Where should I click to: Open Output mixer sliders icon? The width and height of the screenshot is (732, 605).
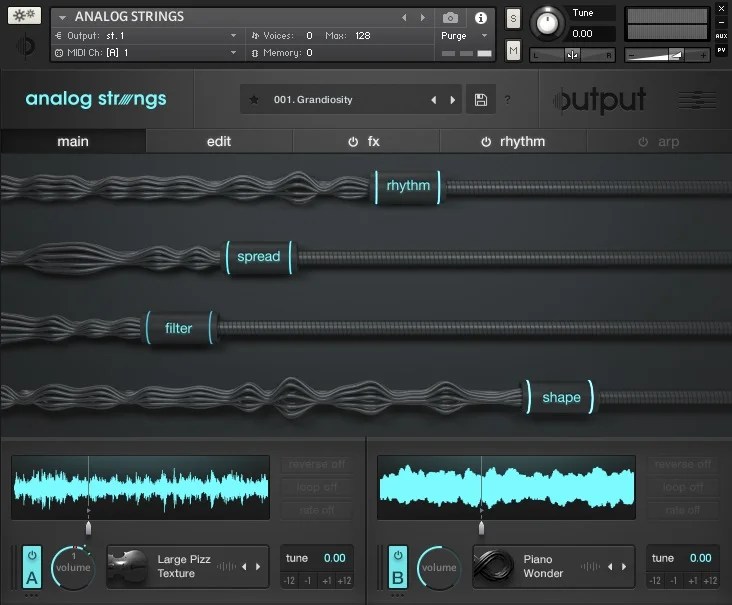[x=697, y=99]
